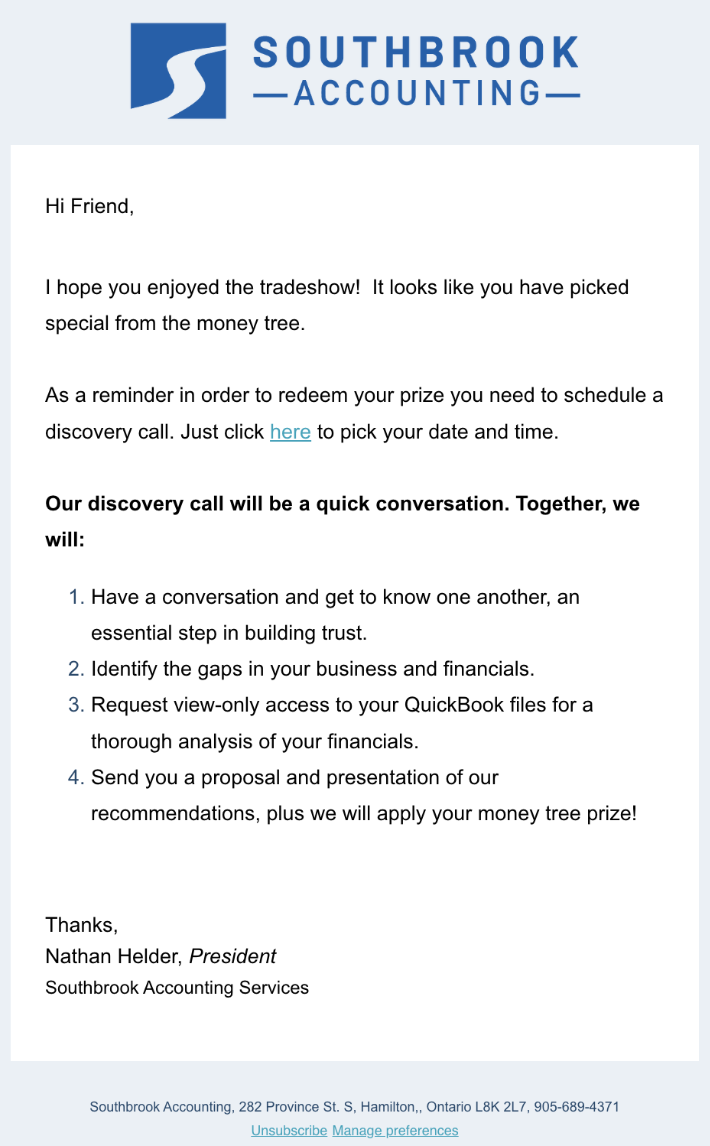
Task: Click the 'Southbrook Accounting Services' signature line
Action: tap(177, 988)
